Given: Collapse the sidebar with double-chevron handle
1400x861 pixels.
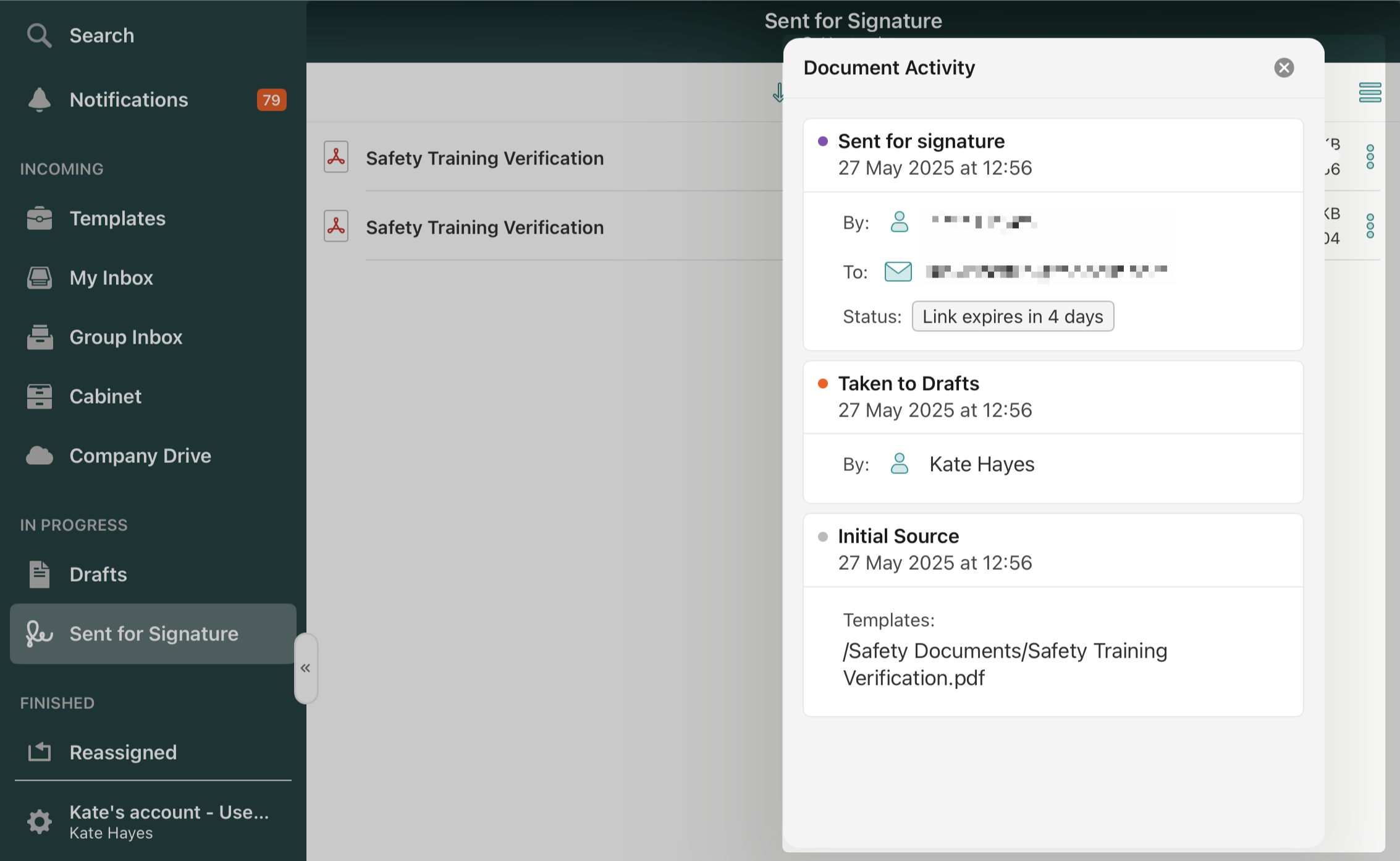Looking at the screenshot, I should (x=305, y=668).
